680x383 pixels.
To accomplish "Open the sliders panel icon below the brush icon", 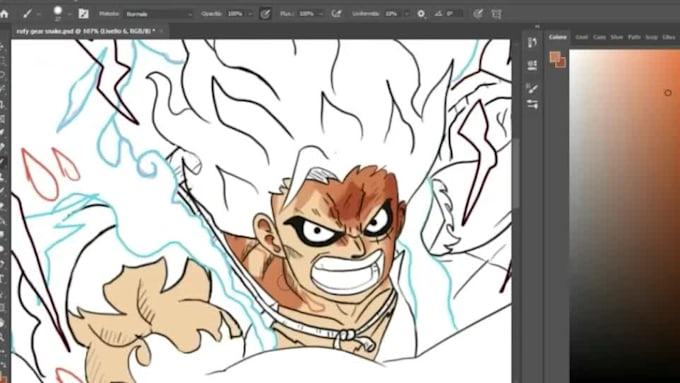I will coord(533,105).
